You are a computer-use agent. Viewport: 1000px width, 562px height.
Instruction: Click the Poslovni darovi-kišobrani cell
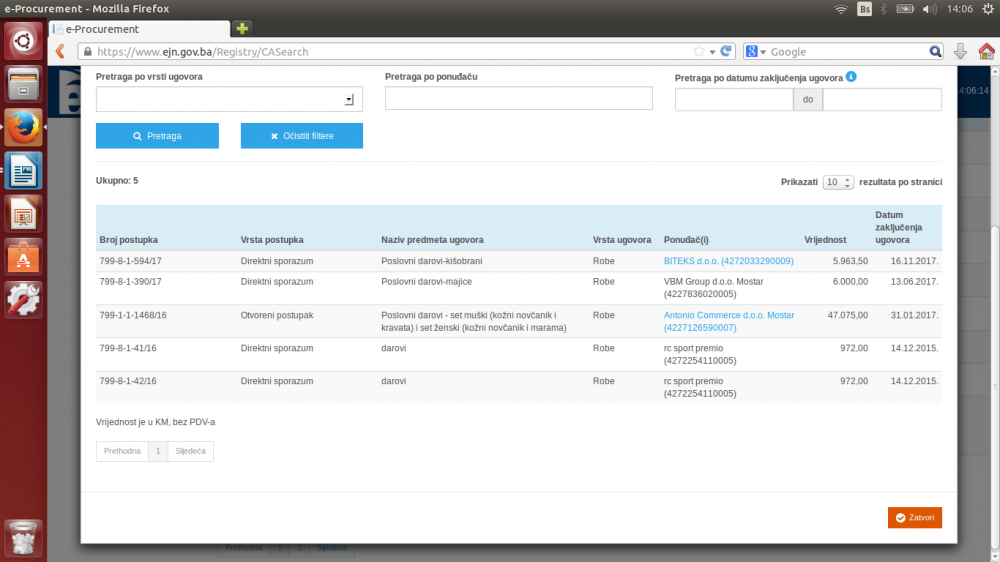click(x=432, y=261)
